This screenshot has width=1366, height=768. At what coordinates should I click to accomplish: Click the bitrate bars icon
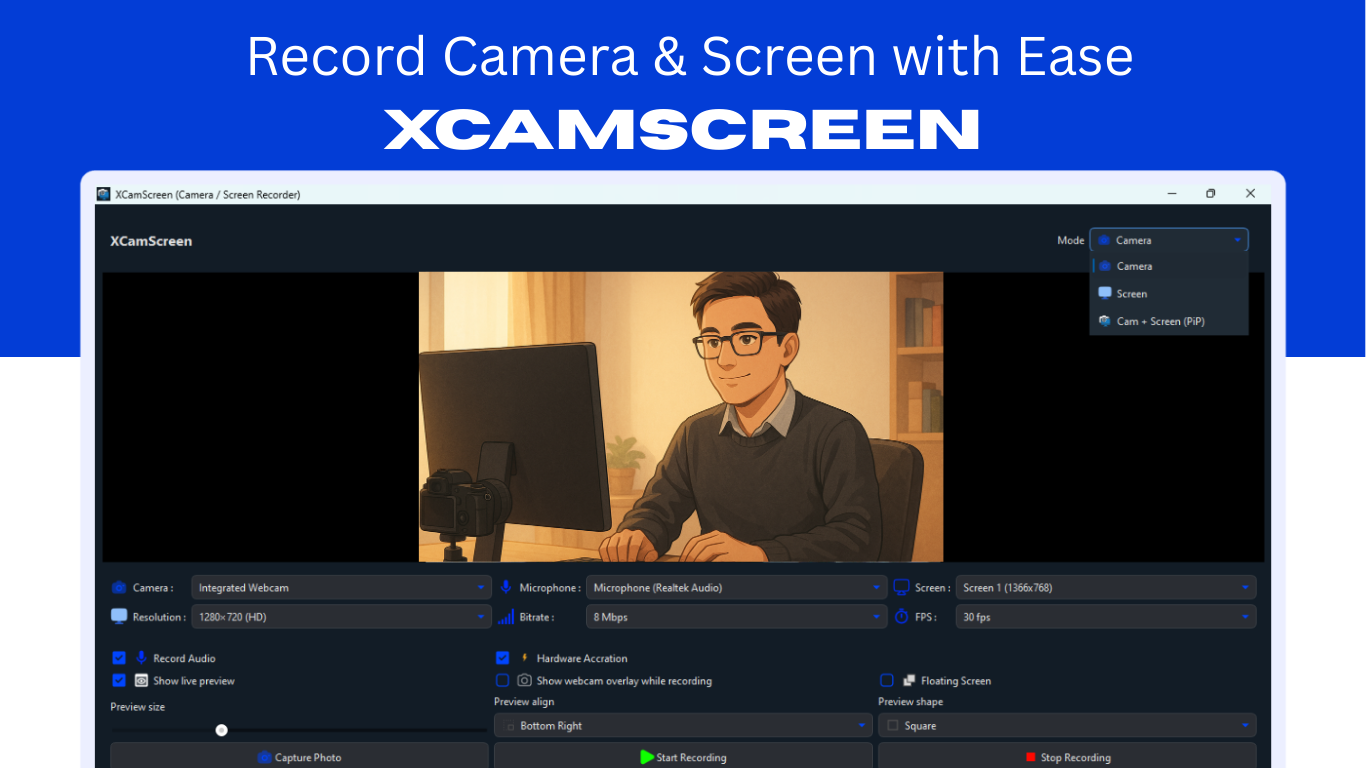click(506, 617)
